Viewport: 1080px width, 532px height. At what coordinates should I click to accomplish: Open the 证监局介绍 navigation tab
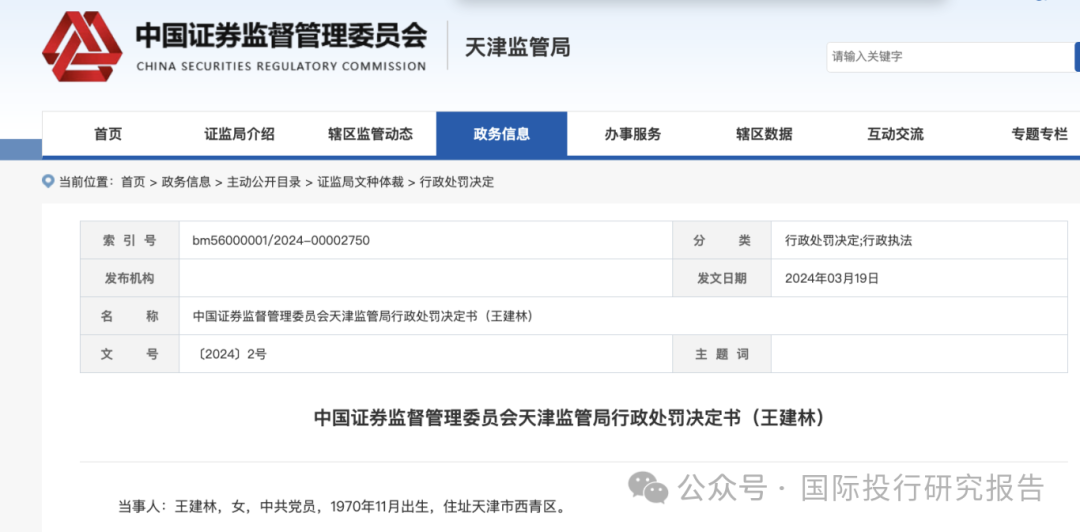click(240, 134)
